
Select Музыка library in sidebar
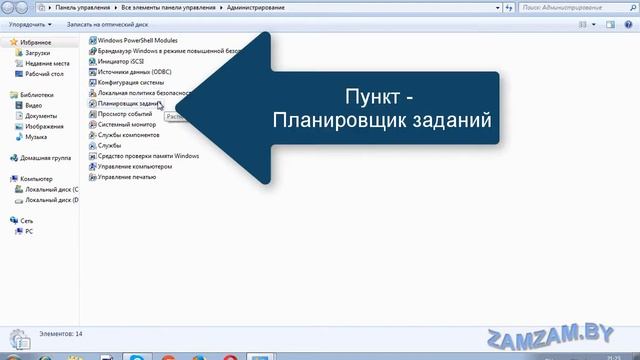coord(36,137)
